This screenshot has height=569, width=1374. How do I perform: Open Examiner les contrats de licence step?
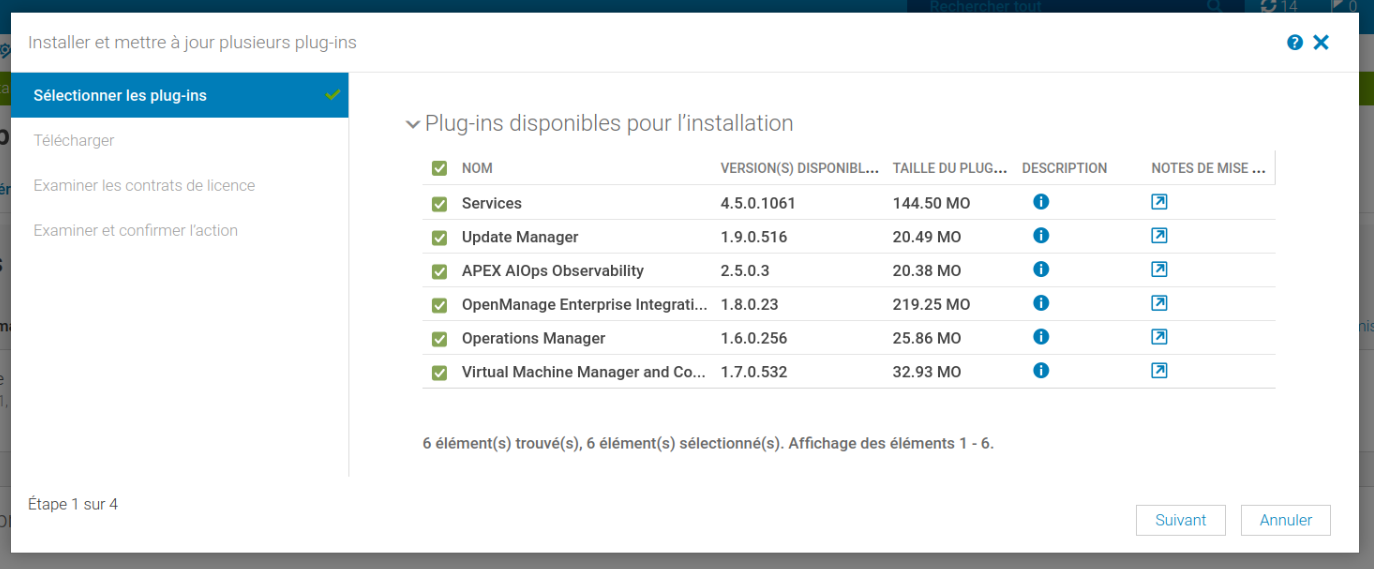144,185
